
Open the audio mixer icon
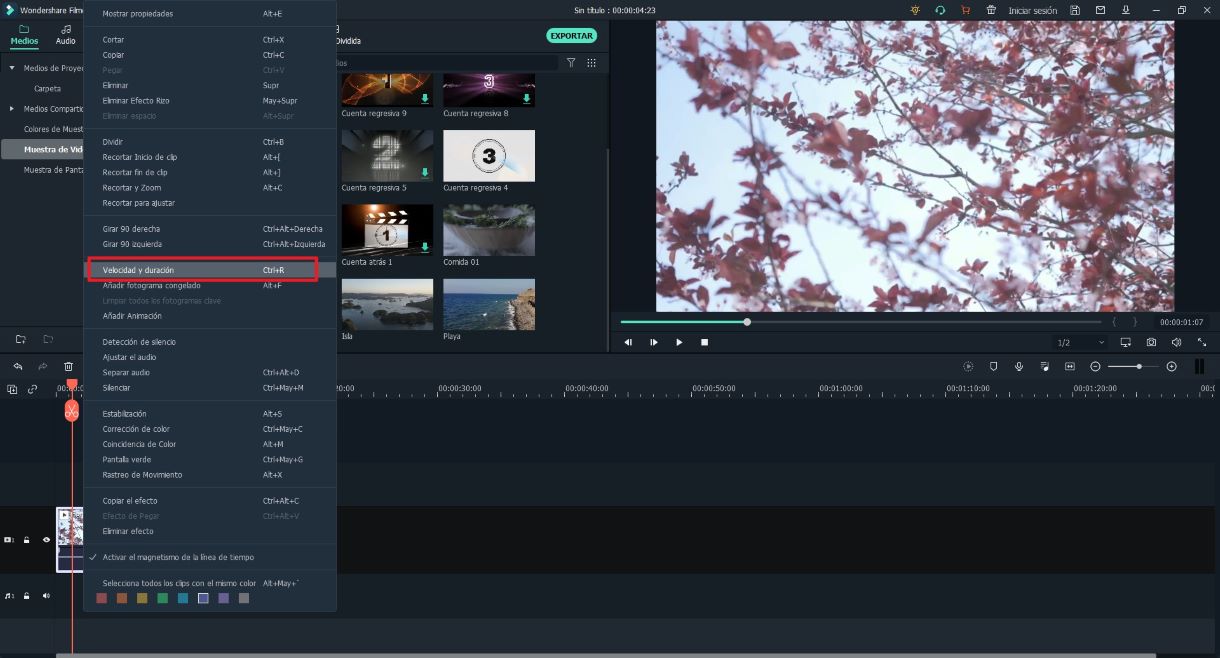[1045, 367]
